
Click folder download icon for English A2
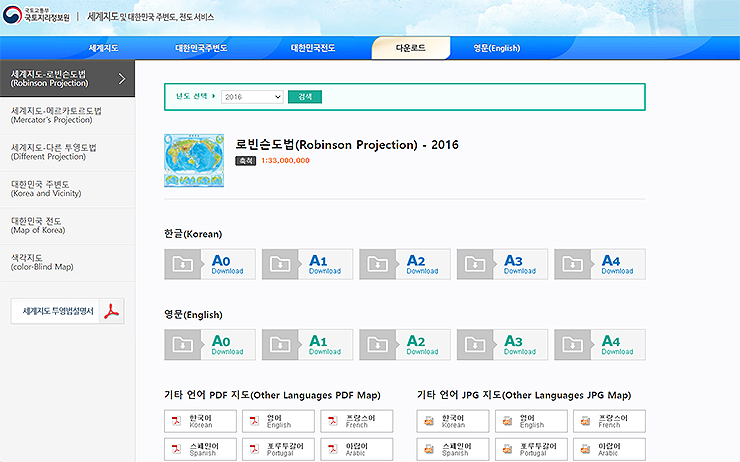378,345
